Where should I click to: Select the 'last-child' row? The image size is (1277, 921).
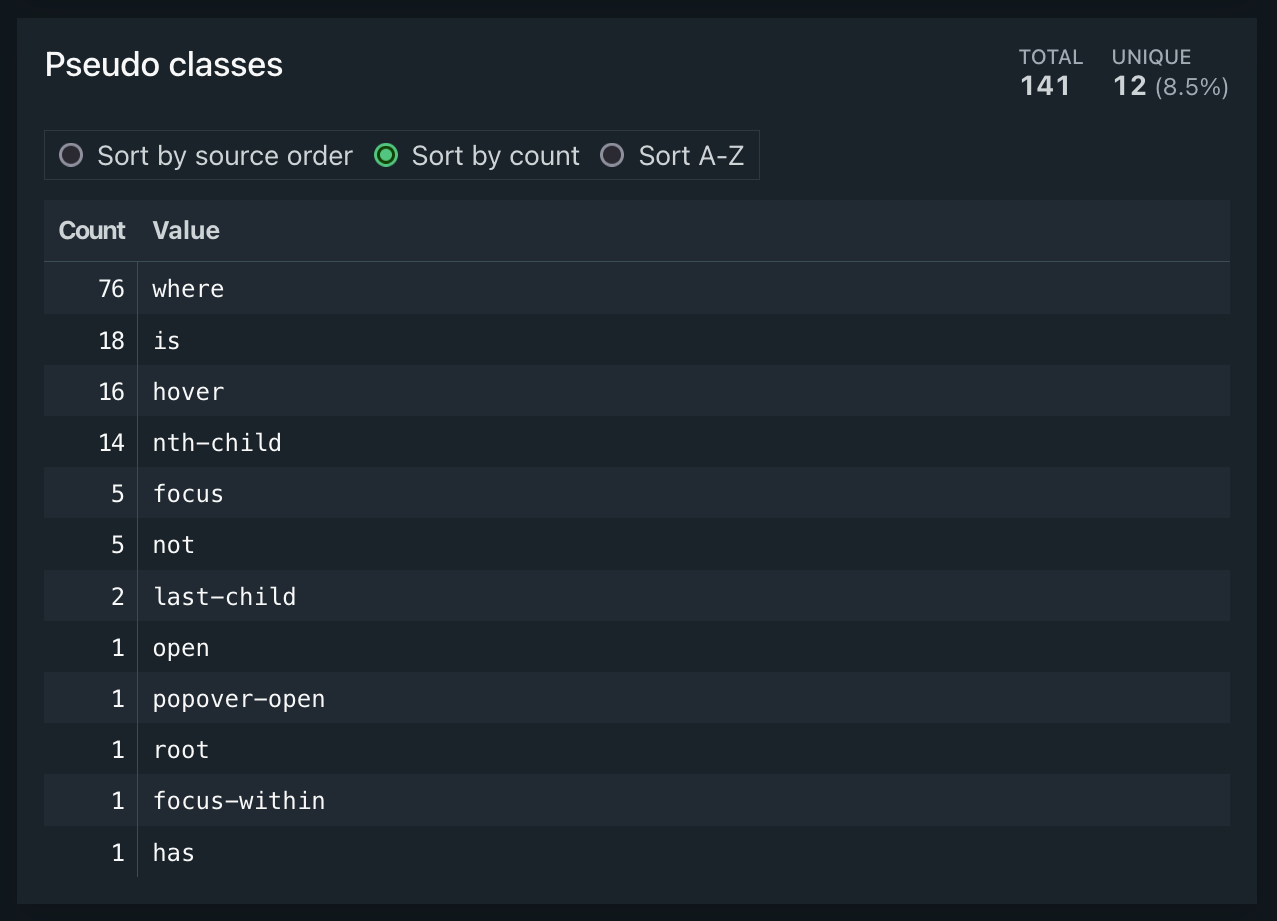click(224, 597)
